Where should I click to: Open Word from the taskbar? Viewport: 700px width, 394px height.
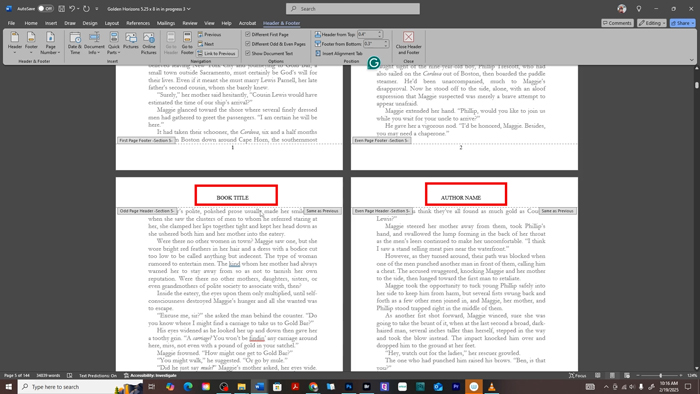point(259,386)
